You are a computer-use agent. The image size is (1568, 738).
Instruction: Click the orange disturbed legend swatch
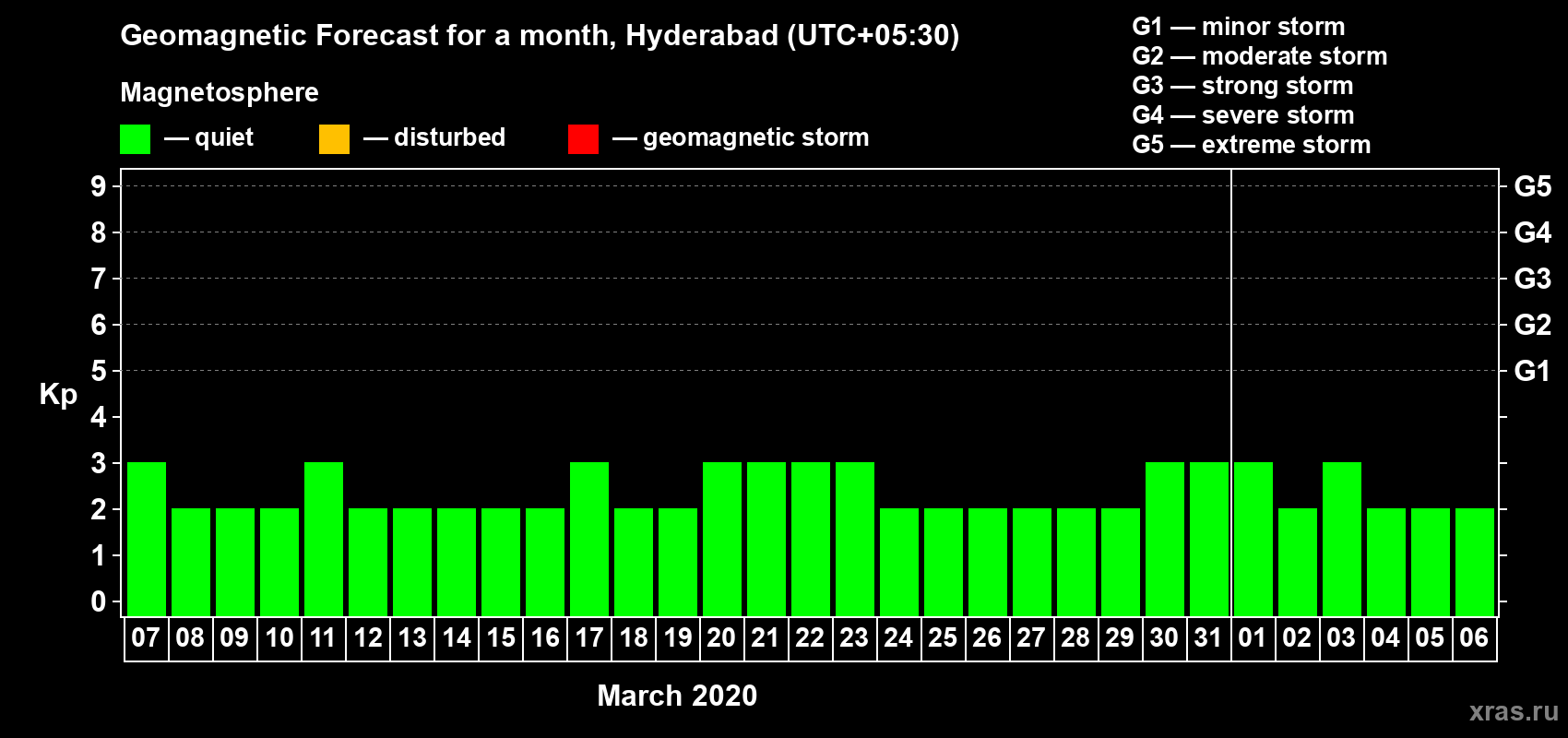[x=334, y=139]
